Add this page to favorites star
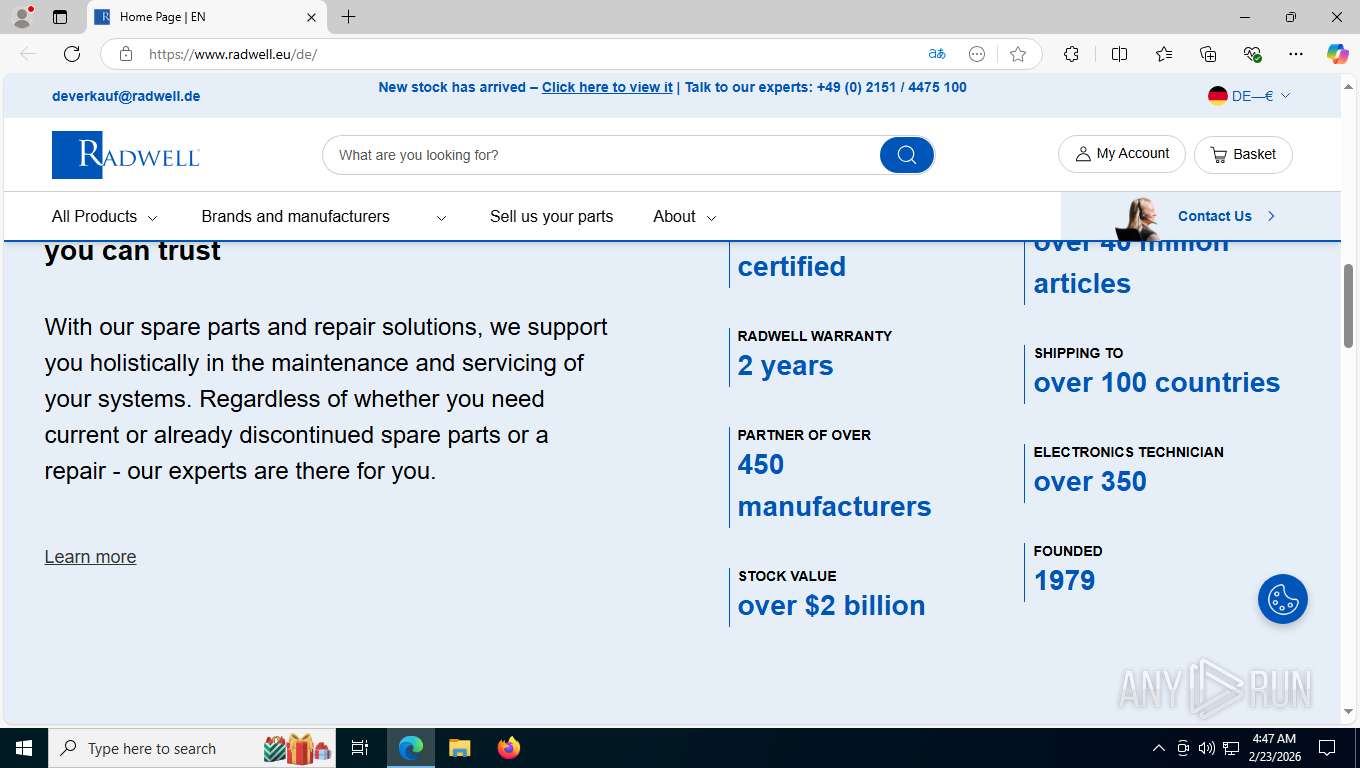1360x768 pixels. point(1018,54)
